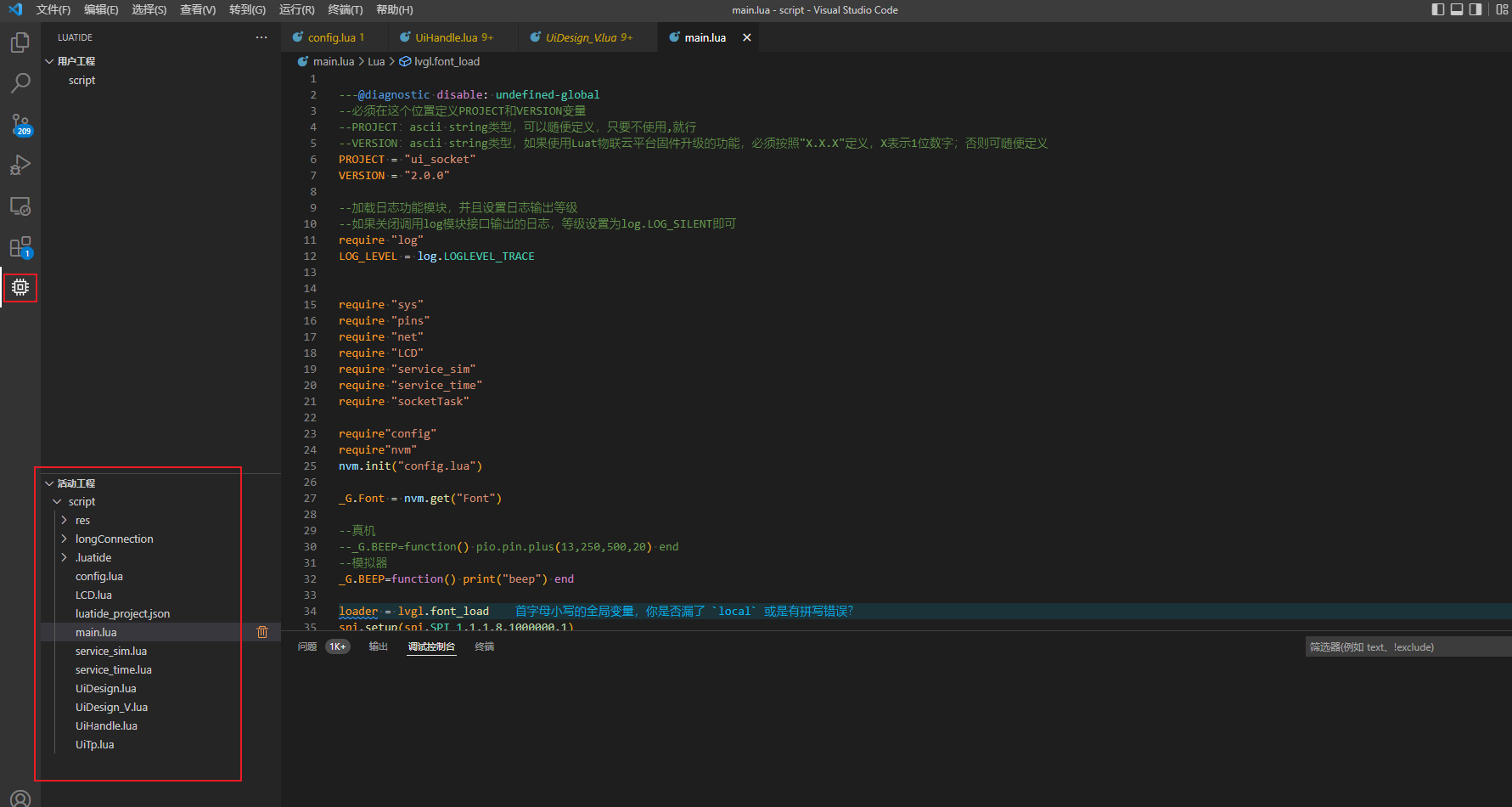Switch to the 问题 panel tab
The width and height of the screenshot is (1512, 807).
click(307, 646)
